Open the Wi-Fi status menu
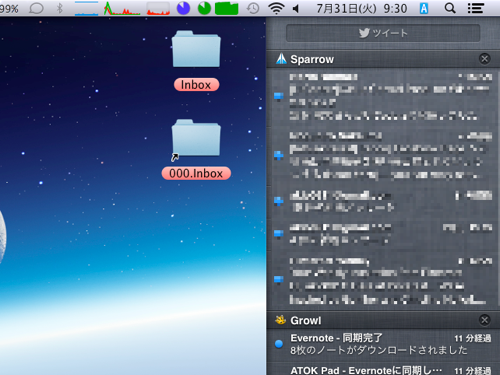Image resolution: width=500 pixels, height=375 pixels. click(x=276, y=8)
